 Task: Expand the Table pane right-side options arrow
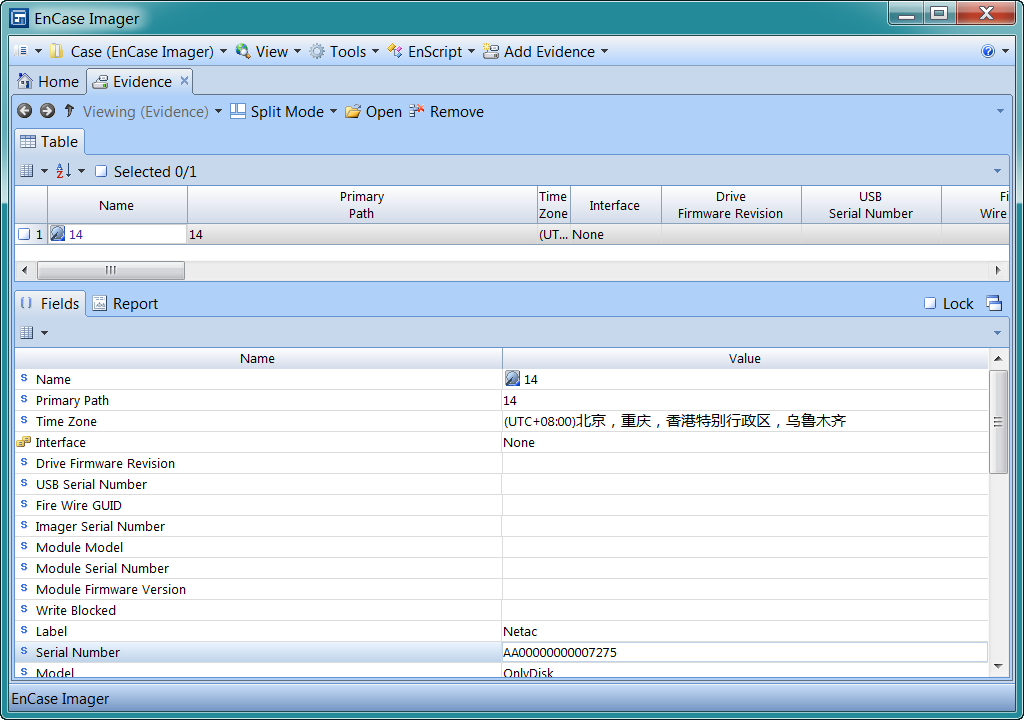pyautogui.click(x=997, y=171)
